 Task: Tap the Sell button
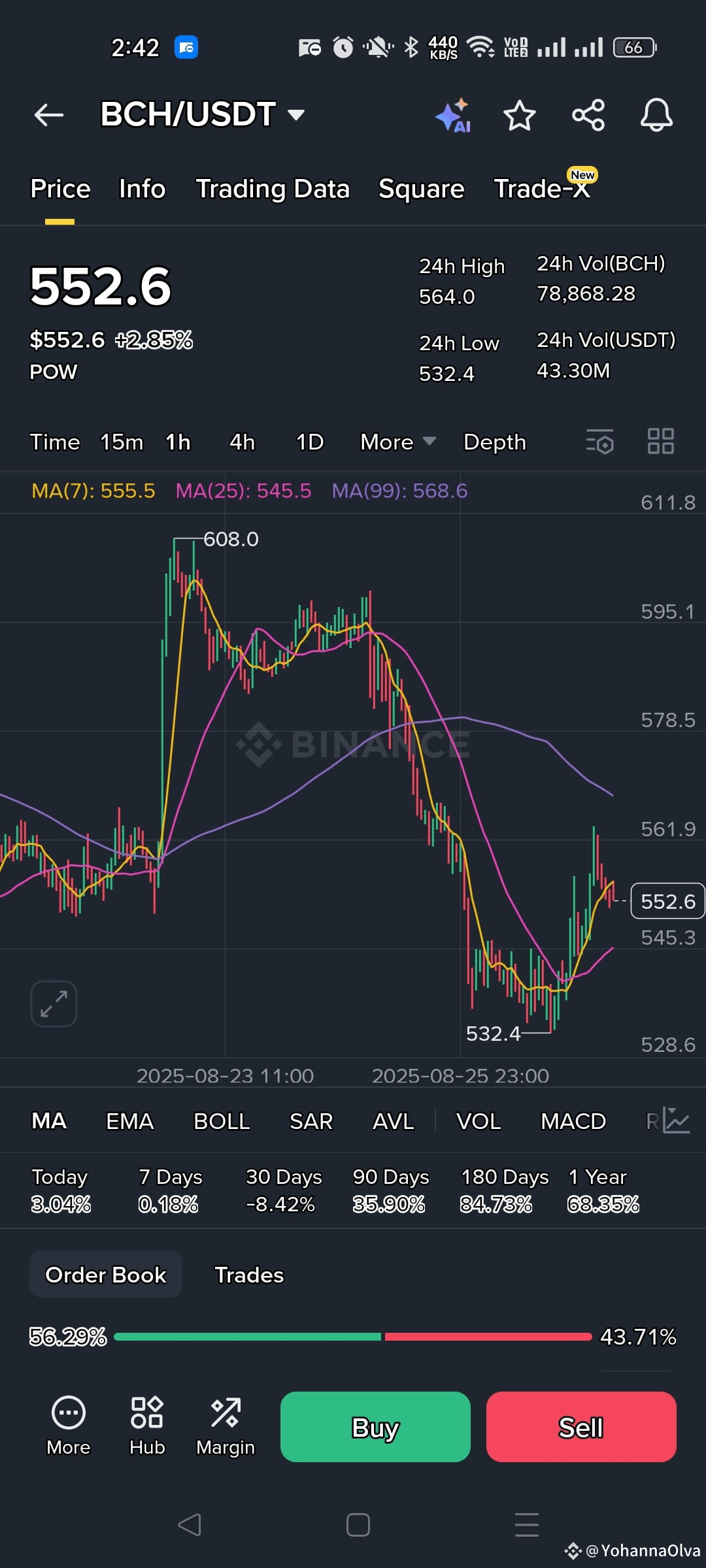pos(581,1427)
